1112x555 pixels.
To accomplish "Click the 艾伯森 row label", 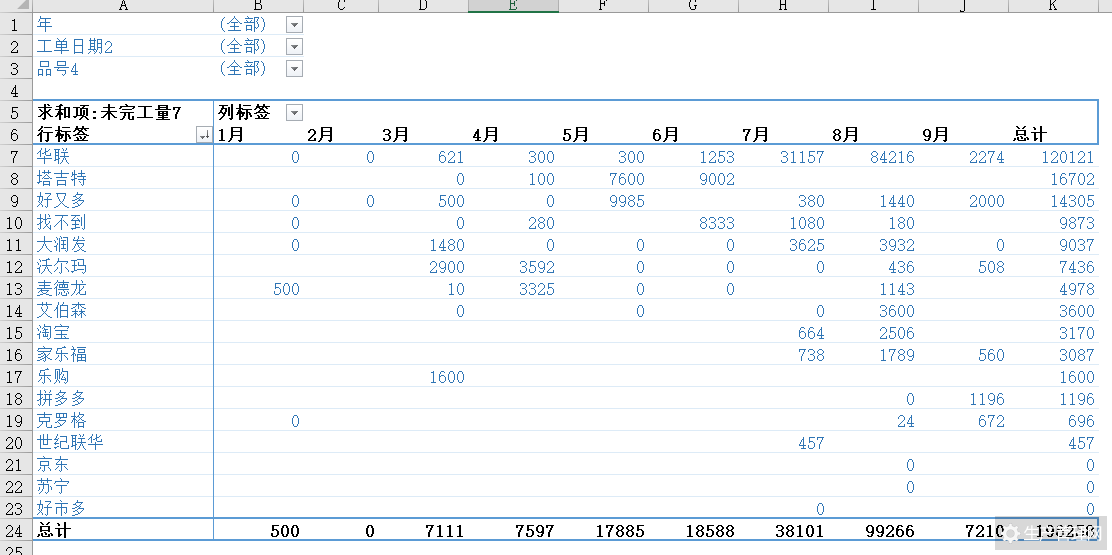I will click(62, 310).
